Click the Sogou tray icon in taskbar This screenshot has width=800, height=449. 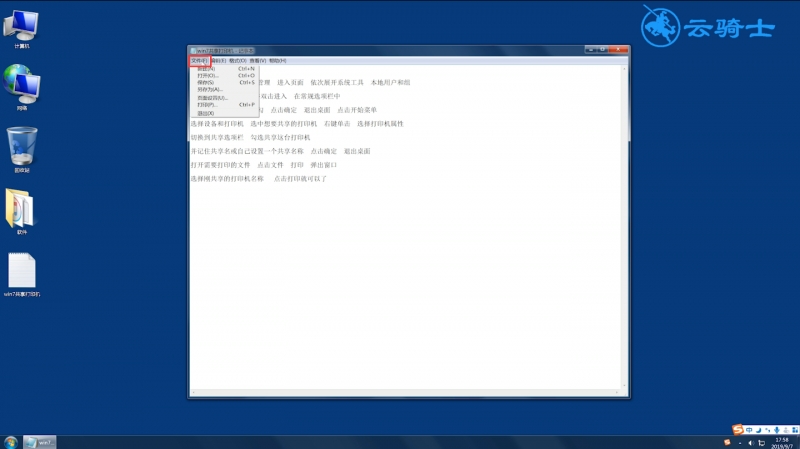click(727, 442)
